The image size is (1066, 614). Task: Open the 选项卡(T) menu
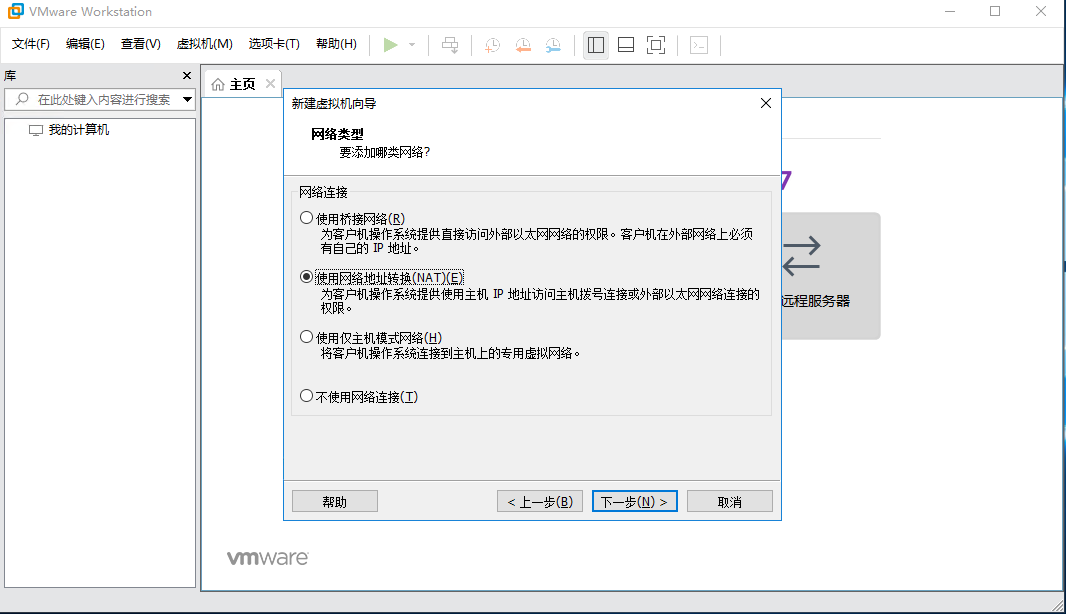[274, 44]
